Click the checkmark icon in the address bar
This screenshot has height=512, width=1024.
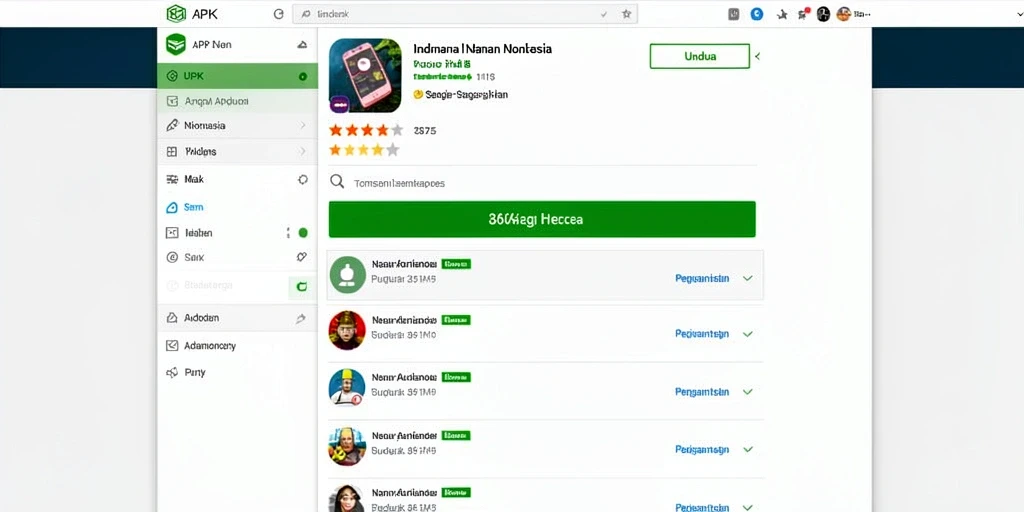(604, 14)
